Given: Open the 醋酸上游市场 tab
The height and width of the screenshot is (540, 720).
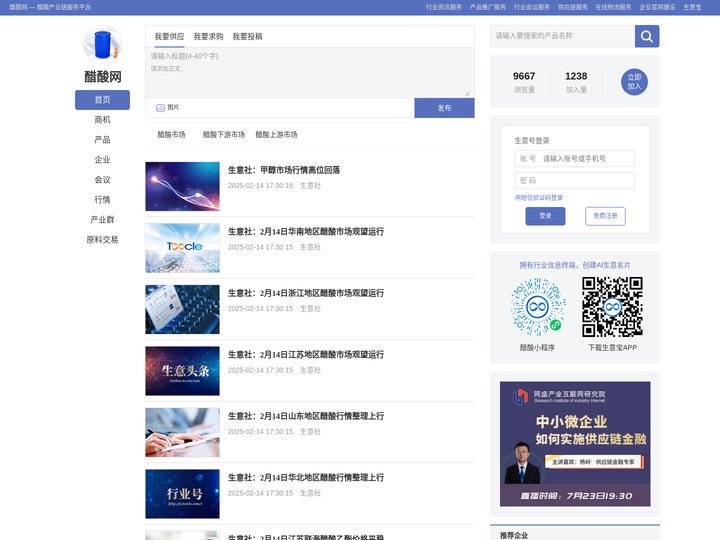Looking at the screenshot, I should [276, 135].
